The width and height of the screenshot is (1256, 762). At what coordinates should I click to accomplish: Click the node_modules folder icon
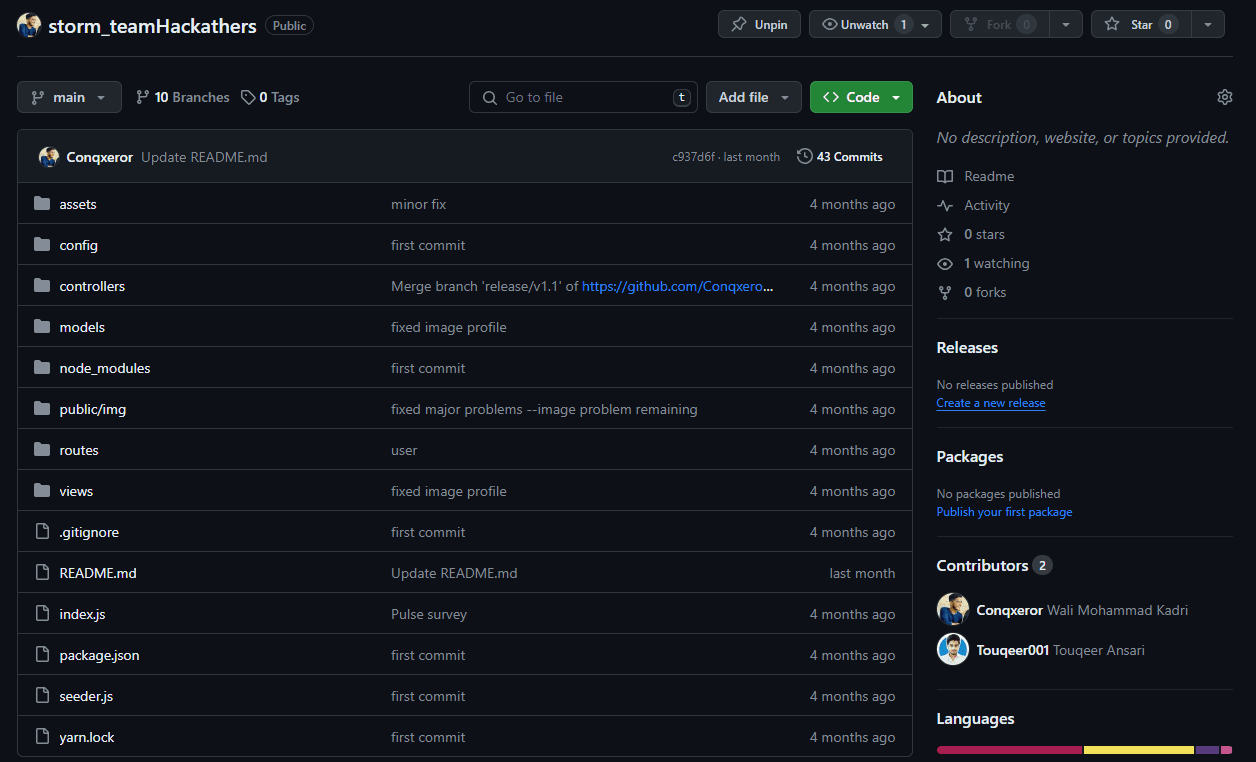[42, 368]
